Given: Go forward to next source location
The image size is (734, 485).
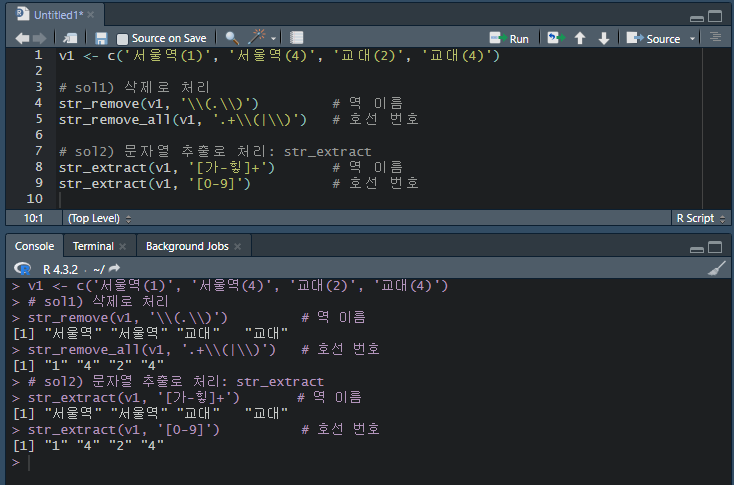Looking at the screenshot, I should coord(40,38).
